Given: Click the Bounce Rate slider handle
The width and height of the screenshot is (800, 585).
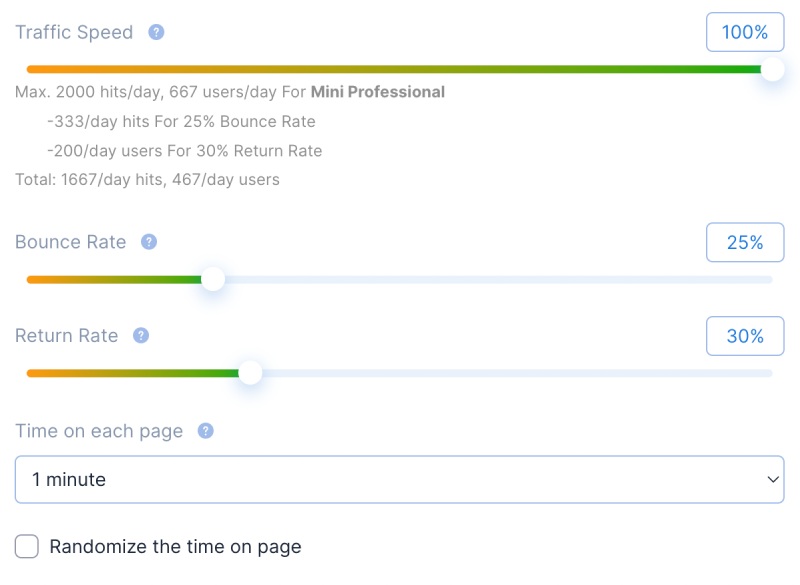Looking at the screenshot, I should pos(213,279).
